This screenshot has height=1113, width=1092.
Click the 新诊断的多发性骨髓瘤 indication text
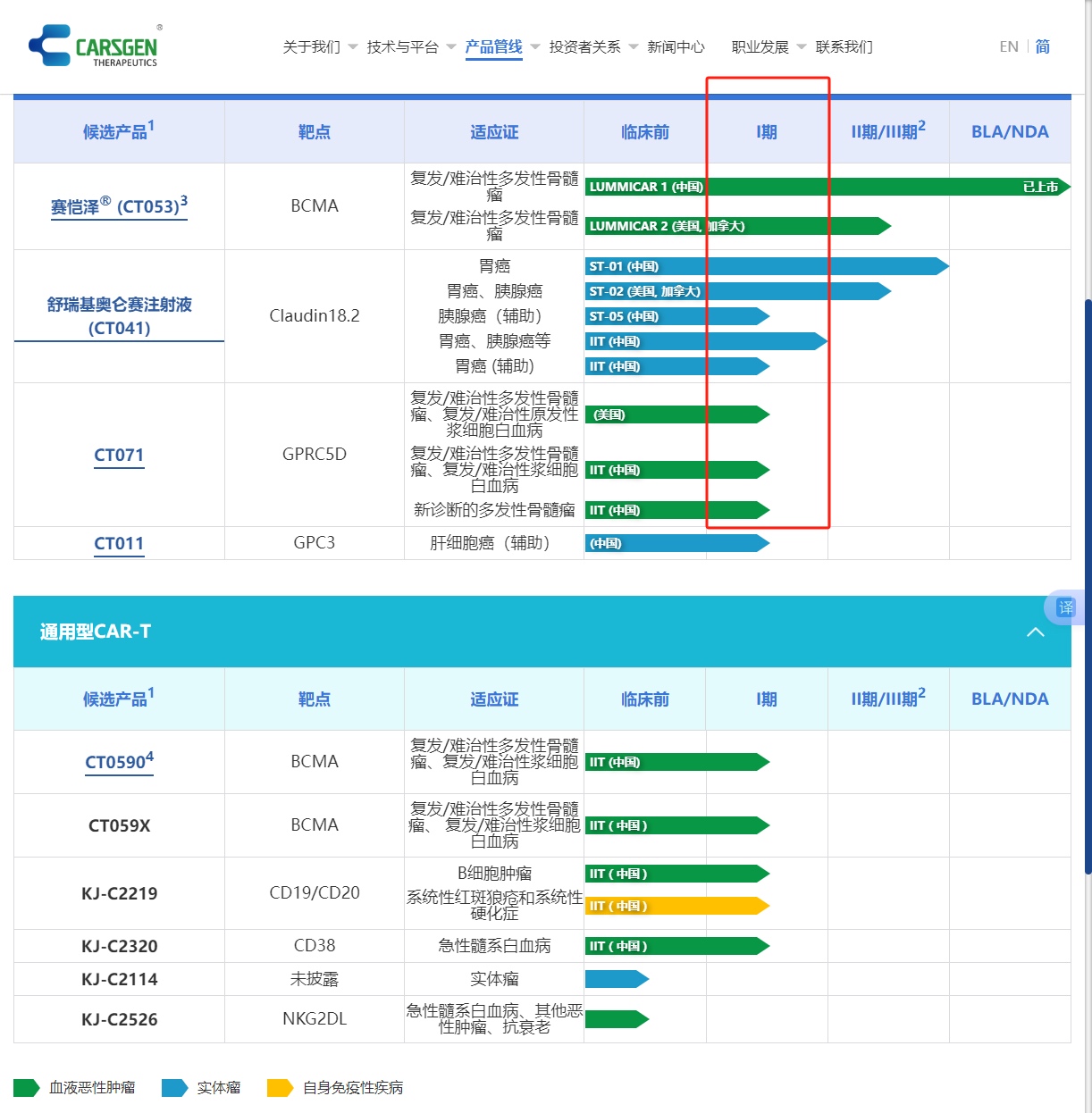click(494, 509)
